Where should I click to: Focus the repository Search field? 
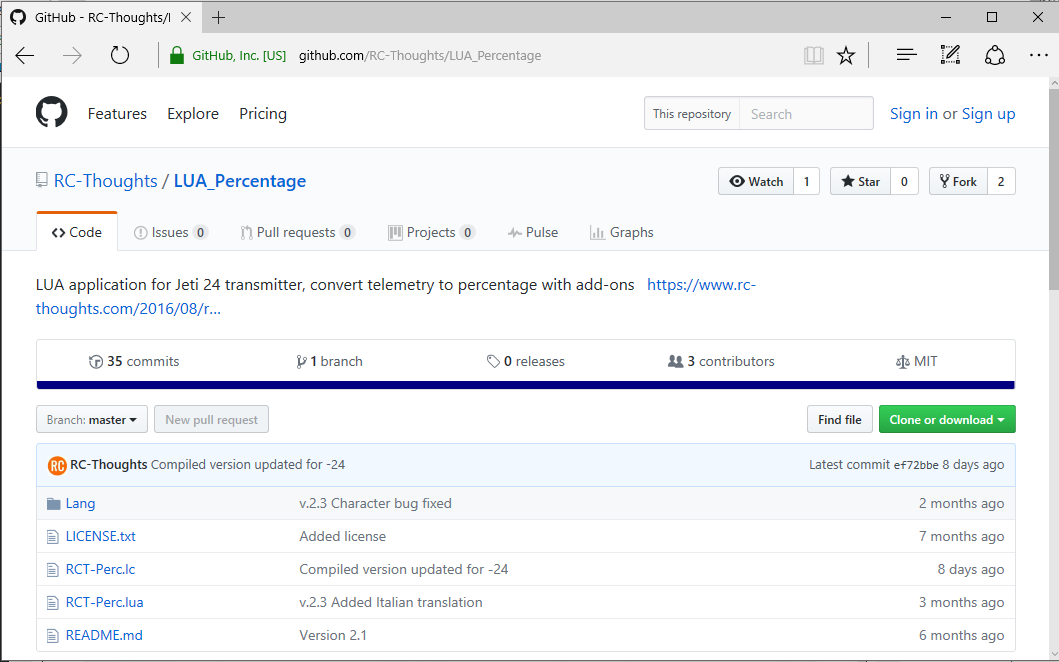click(x=806, y=113)
